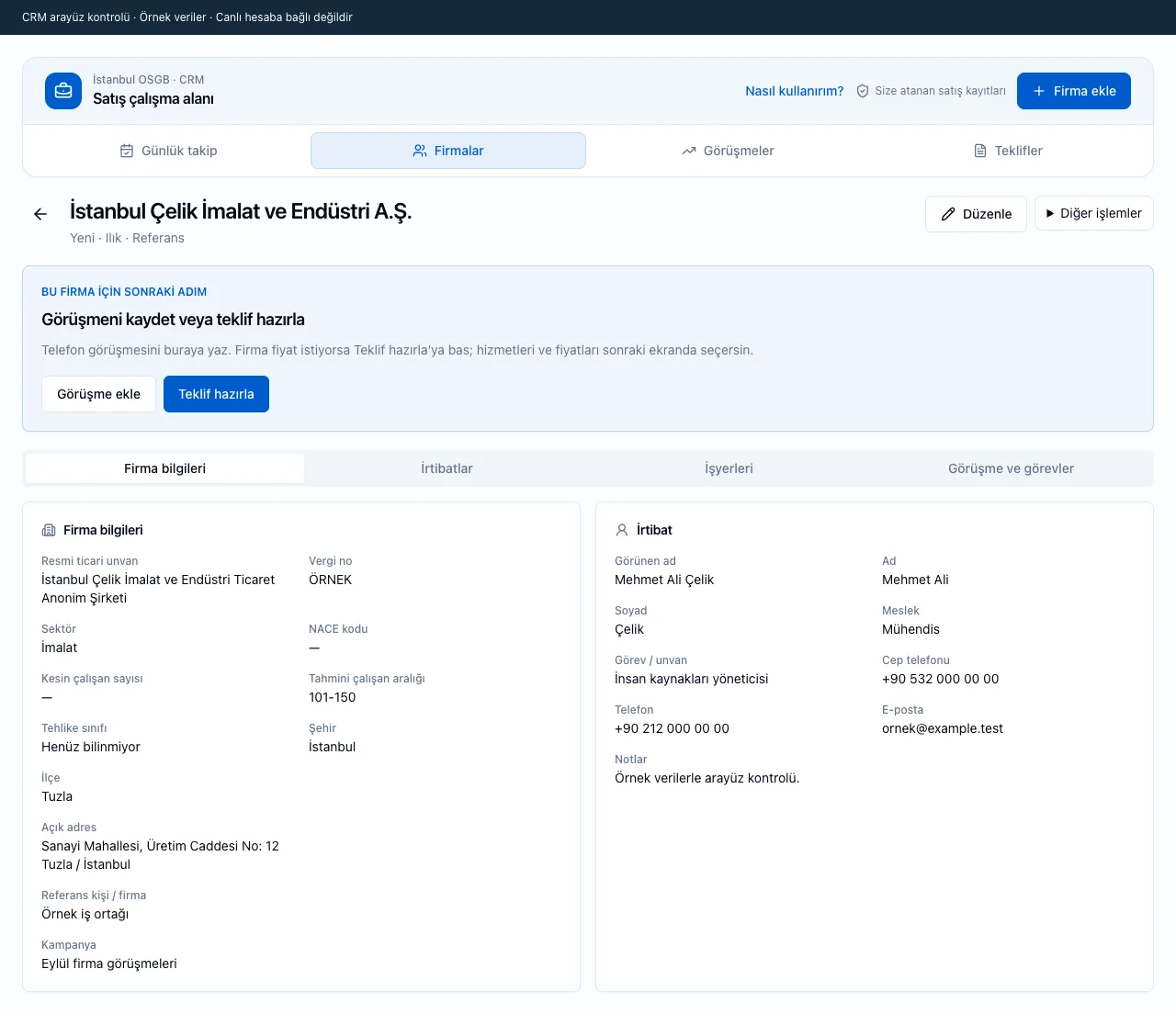The image size is (1176, 1014).
Task: Click the Satış çalışma alanı header title
Action: (153, 99)
